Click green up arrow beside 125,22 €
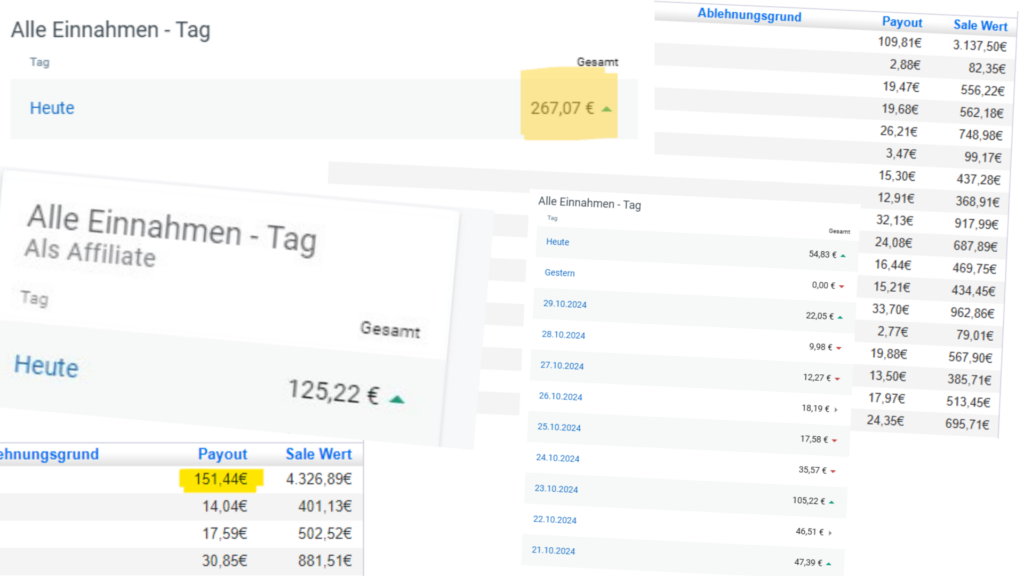The image size is (1024, 576). (397, 398)
